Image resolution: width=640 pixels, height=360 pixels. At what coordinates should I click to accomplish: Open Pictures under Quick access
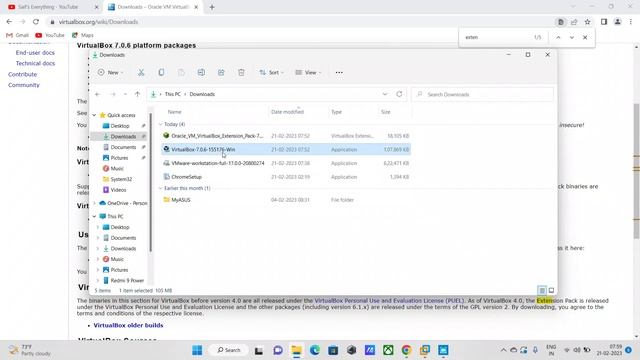point(119,158)
